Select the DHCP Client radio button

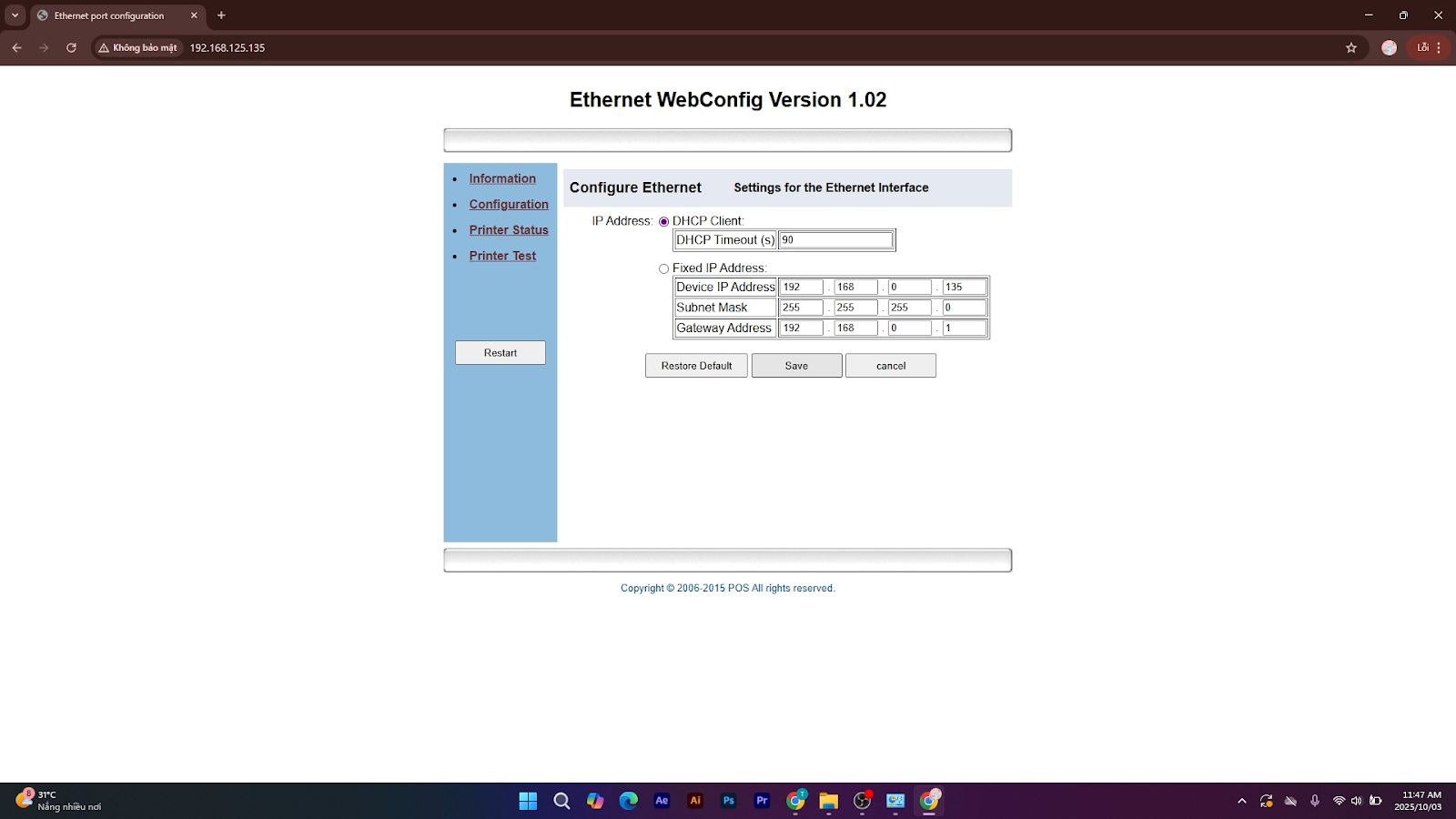(663, 221)
